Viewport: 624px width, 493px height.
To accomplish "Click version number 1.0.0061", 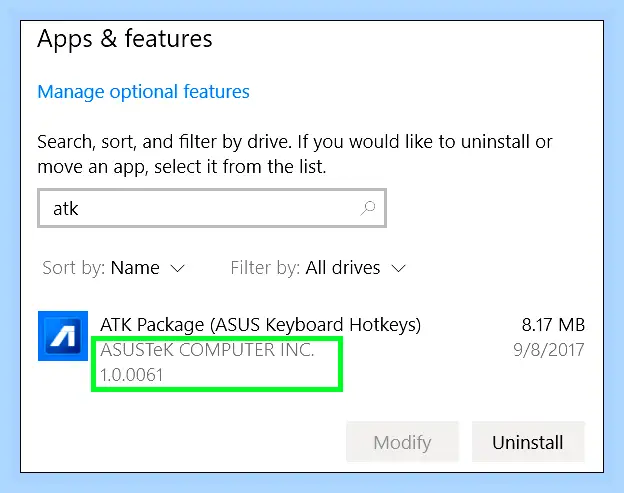I will [131, 375].
